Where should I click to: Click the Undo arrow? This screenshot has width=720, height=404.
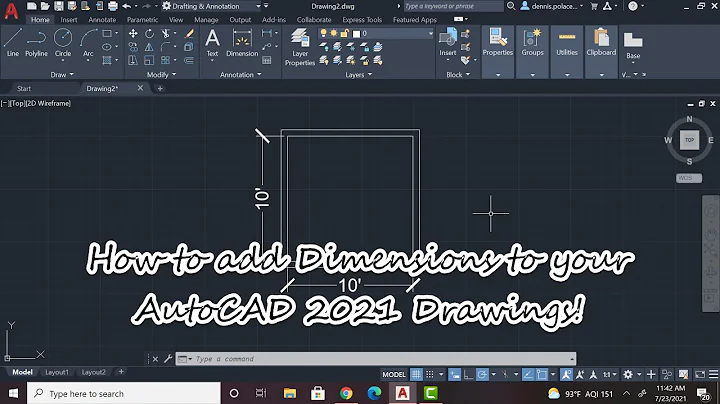click(x=127, y=6)
